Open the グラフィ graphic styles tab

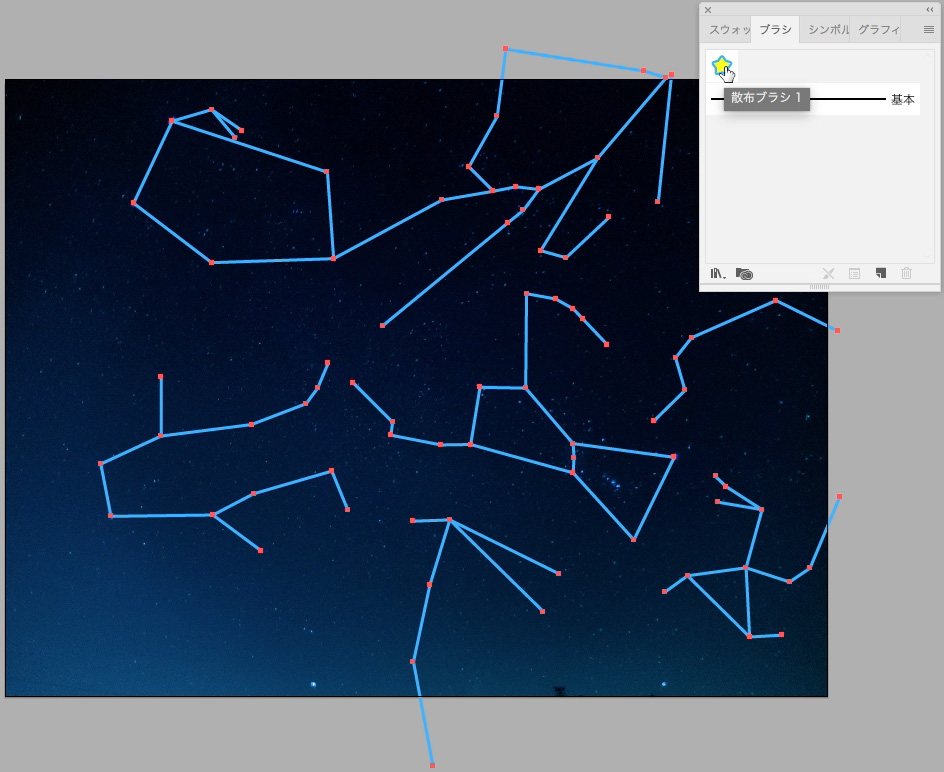[878, 30]
